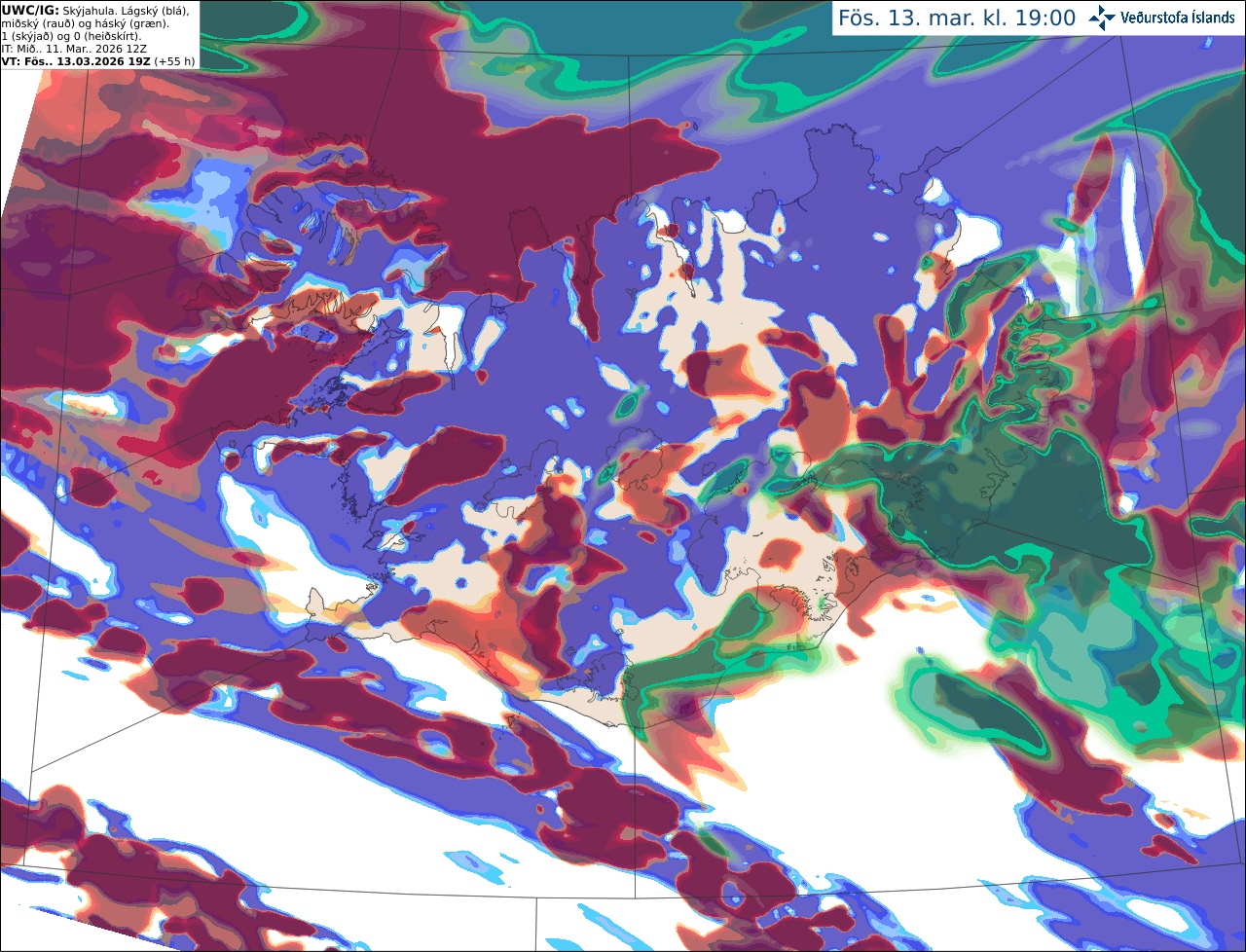Click the '1 (skýjað) og 0 (heiðskírt)' line
This screenshot has width=1246, height=952.
click(x=71, y=36)
